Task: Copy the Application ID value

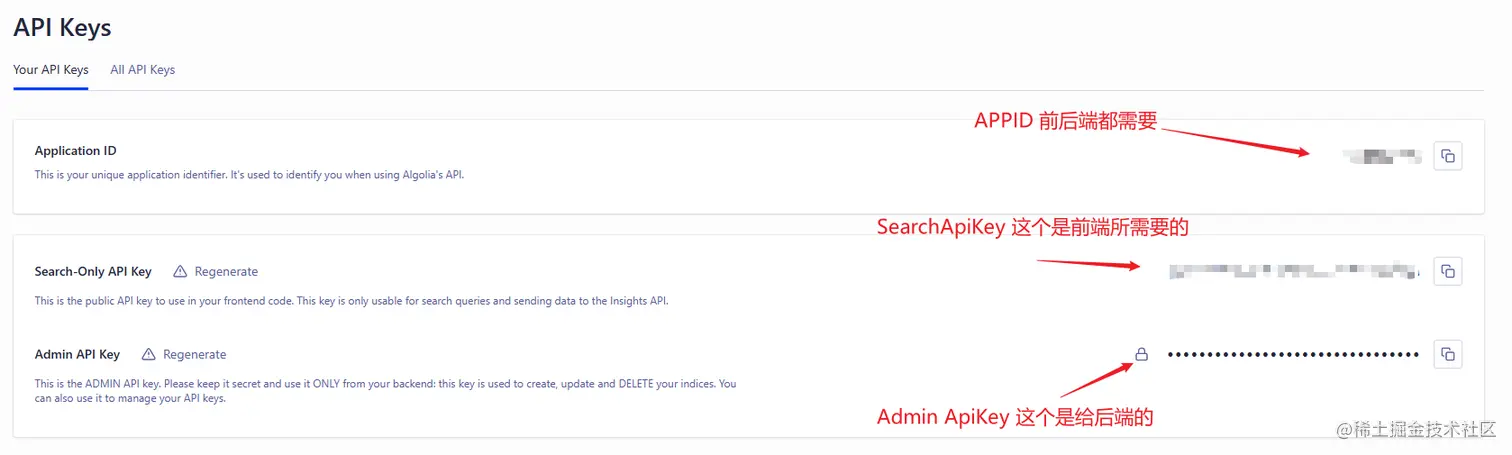Action: pyautogui.click(x=1447, y=156)
